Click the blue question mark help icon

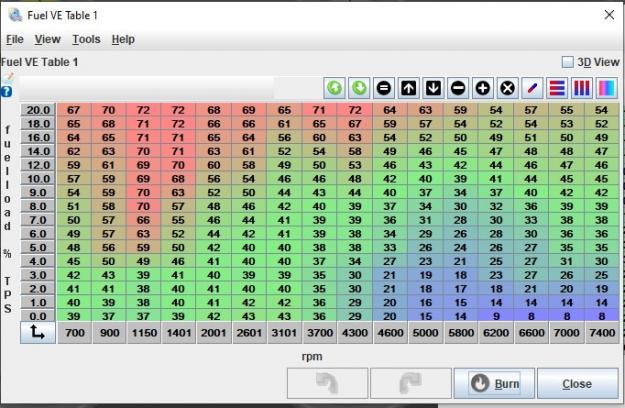(7, 91)
